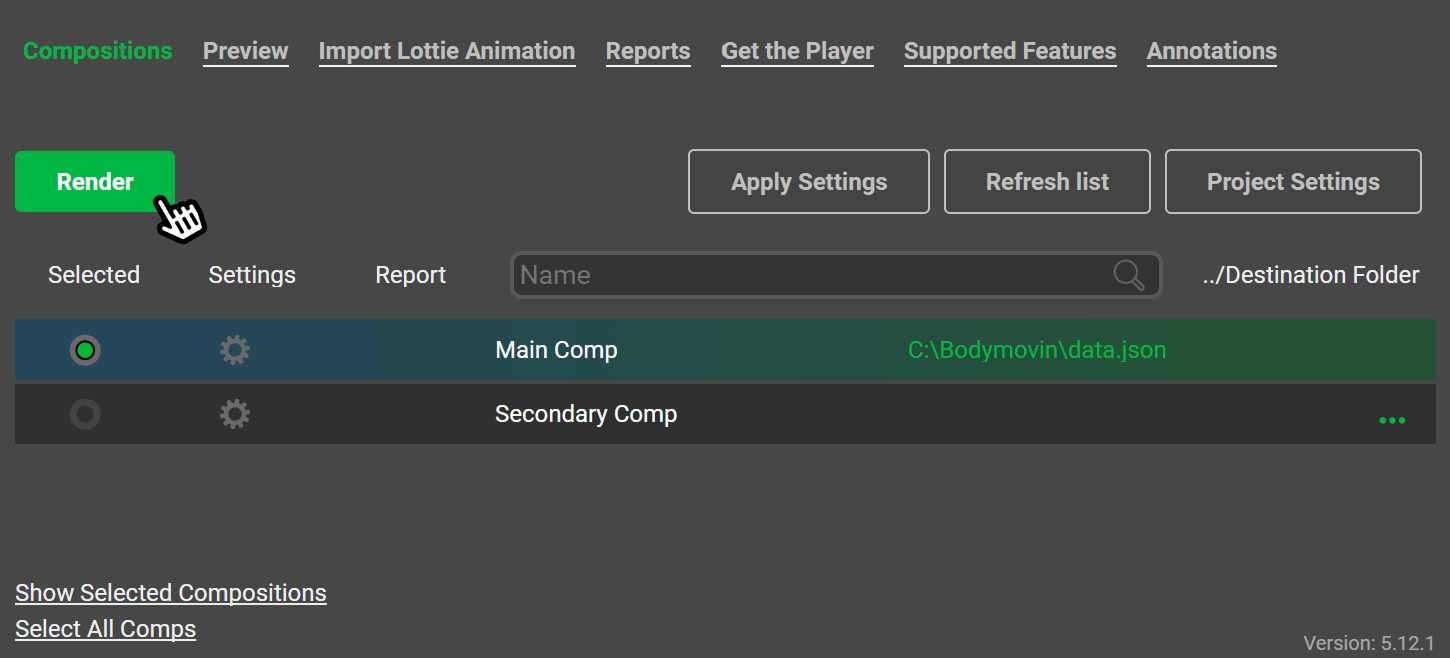Open Import Lottie Animation tab
Viewport: 1450px width, 658px height.
pyautogui.click(x=447, y=51)
